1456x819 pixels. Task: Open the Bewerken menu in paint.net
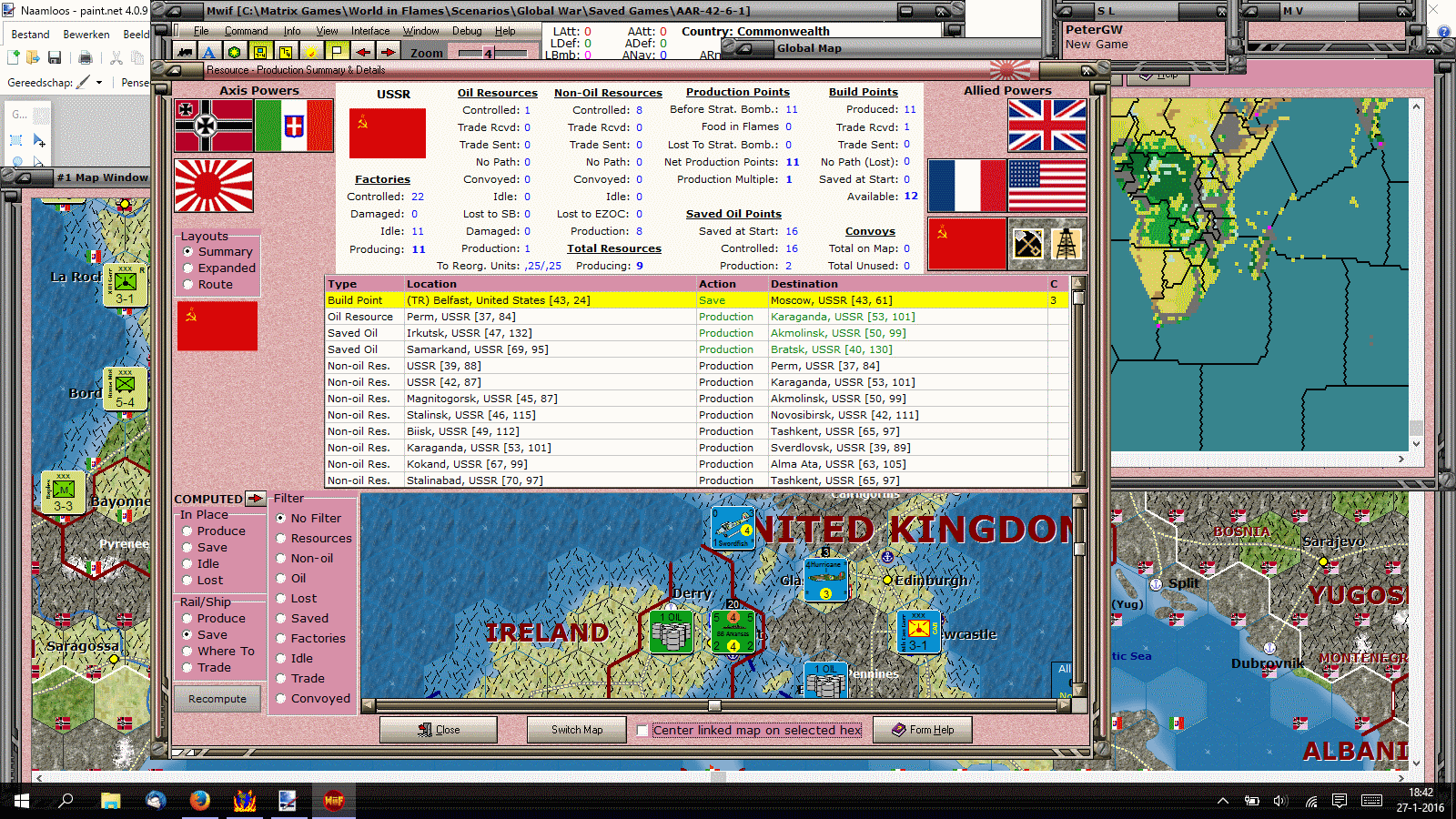tap(86, 34)
